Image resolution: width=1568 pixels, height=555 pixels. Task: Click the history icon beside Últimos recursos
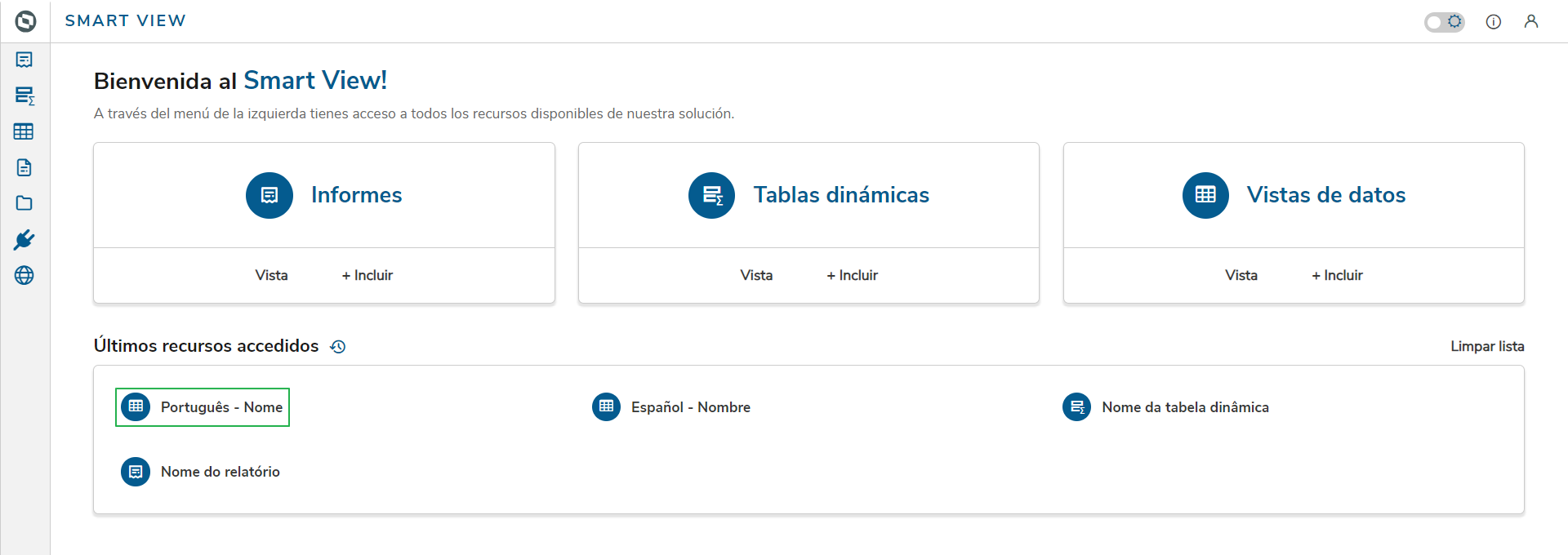pyautogui.click(x=338, y=347)
